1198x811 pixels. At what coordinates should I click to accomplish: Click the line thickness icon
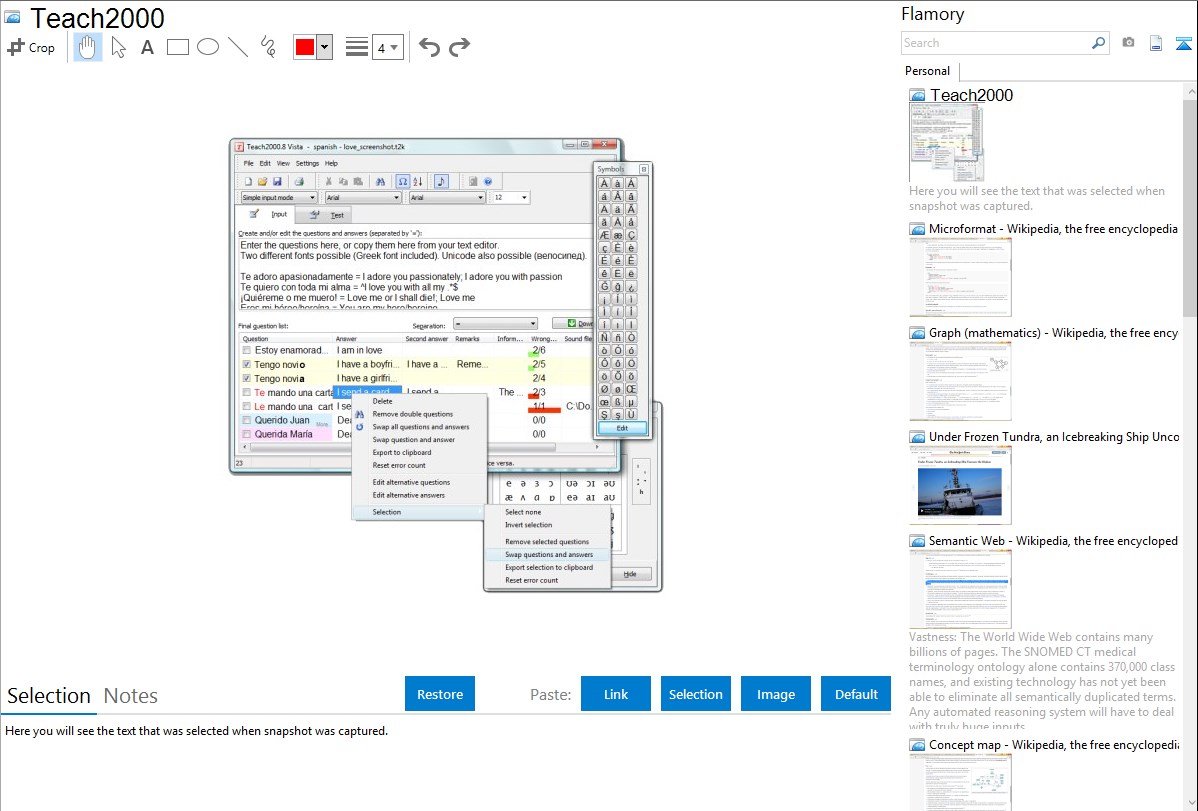(356, 47)
